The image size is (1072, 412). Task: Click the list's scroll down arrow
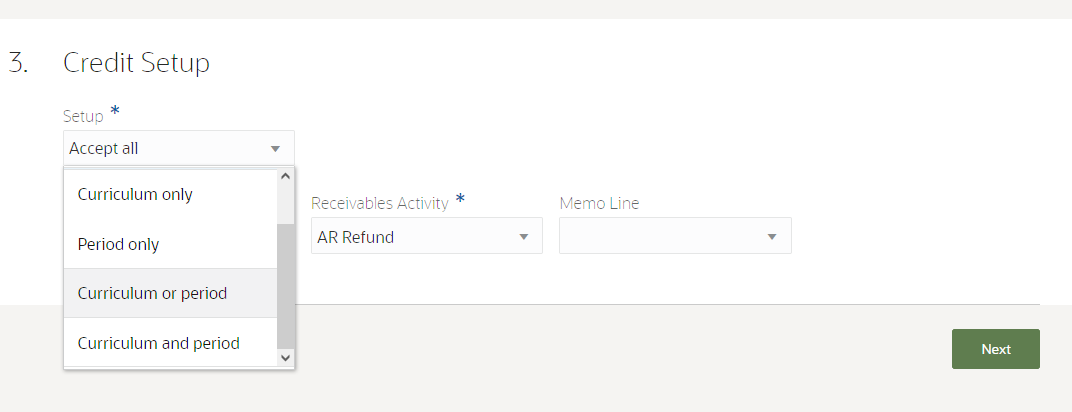(x=285, y=357)
